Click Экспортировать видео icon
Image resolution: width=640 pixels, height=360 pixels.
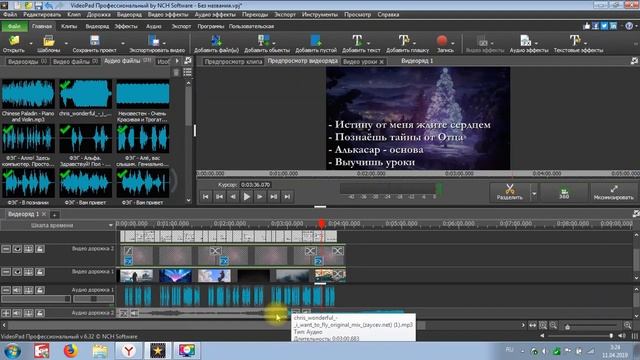click(154, 40)
